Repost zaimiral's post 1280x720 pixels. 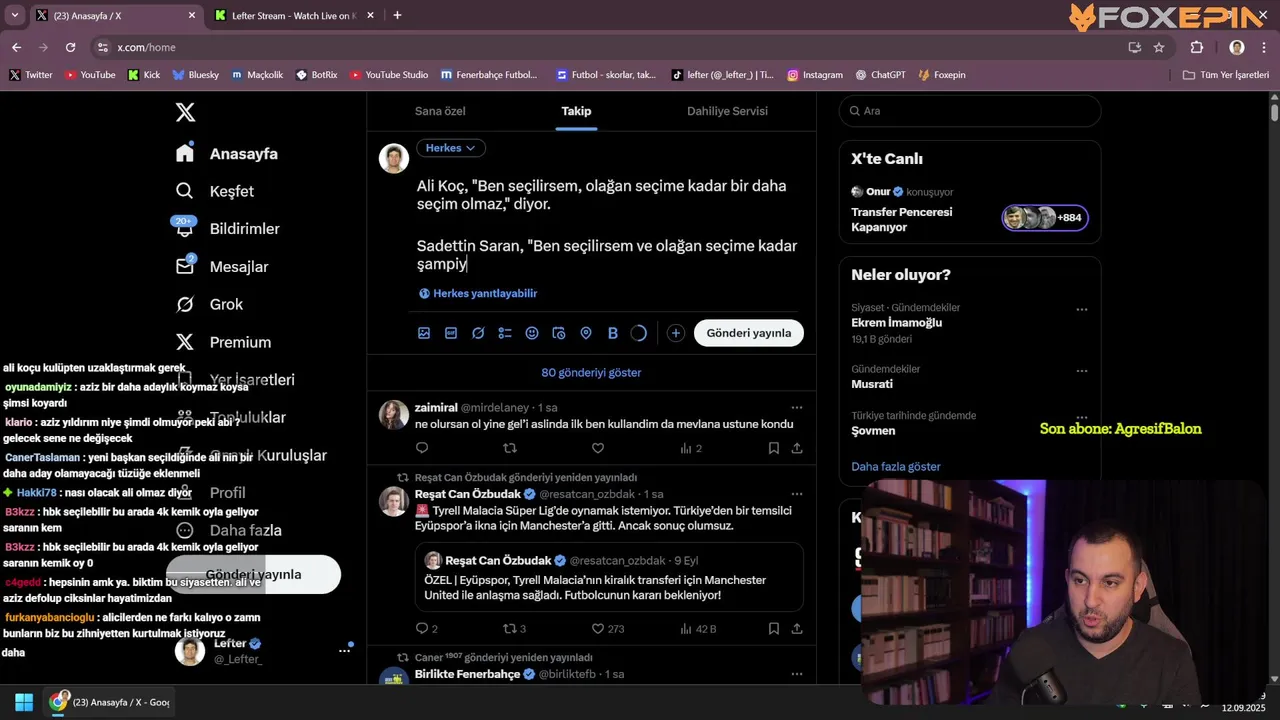tap(510, 448)
